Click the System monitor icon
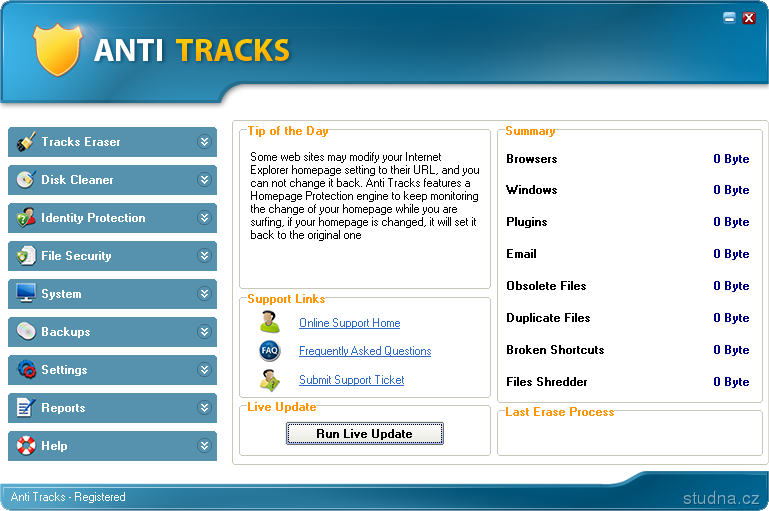 pyautogui.click(x=26, y=293)
